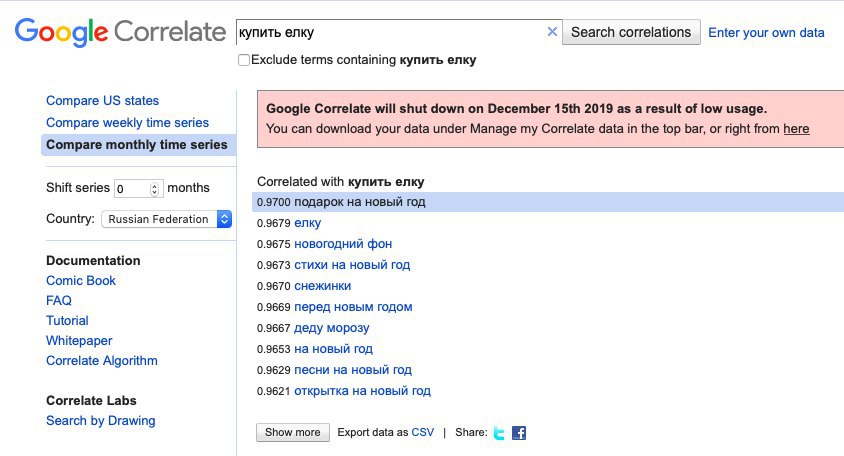Click the 'here' link in the shutdown notice

(x=796, y=129)
